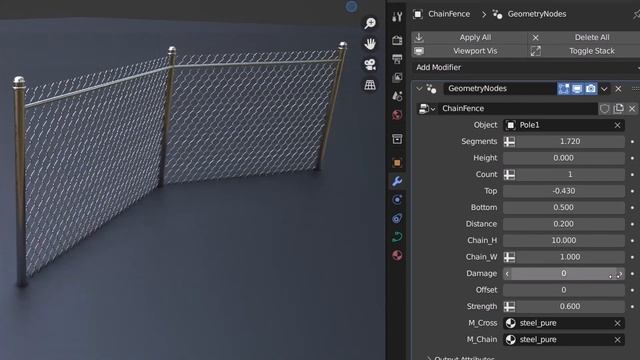Increase Damage with the right arrow
640x360 pixels.
[x=620, y=274]
